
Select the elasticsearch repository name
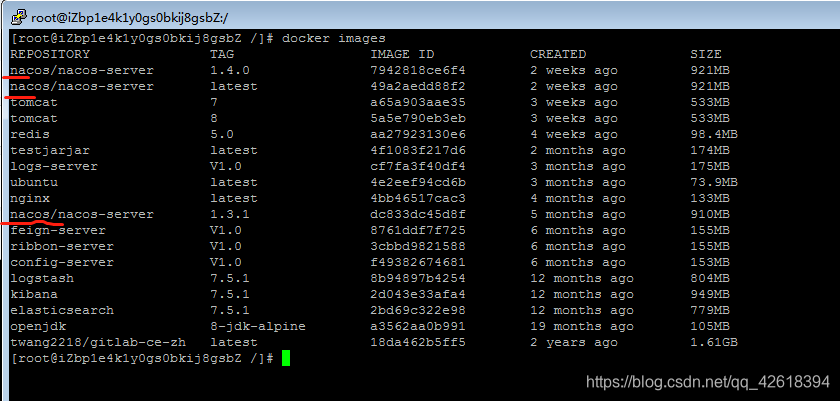pos(62,311)
